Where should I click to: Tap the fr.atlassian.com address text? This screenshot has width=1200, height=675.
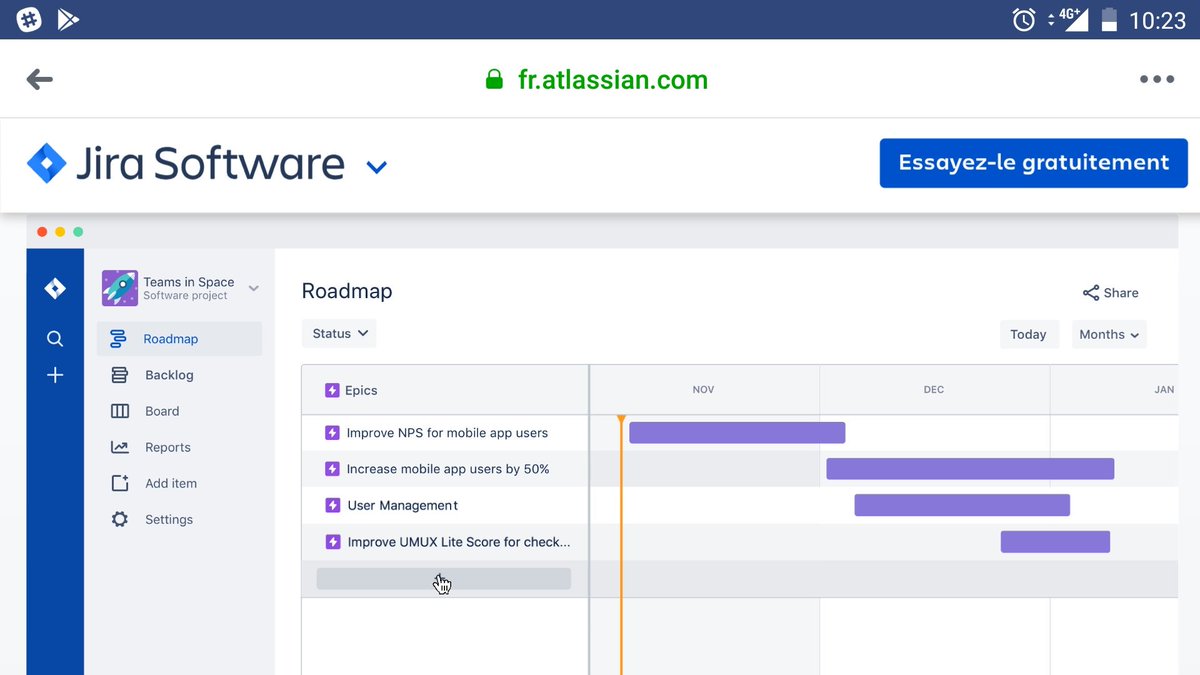[x=613, y=80]
